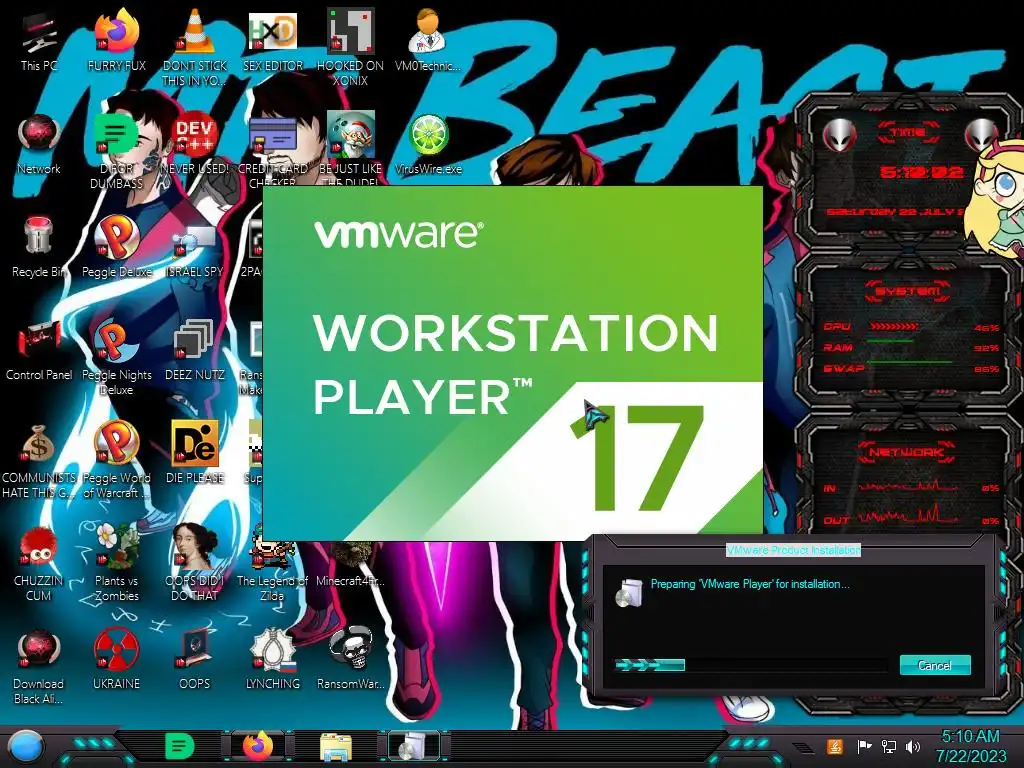Open the HxD SEX EDITOR shortcut

[273, 42]
